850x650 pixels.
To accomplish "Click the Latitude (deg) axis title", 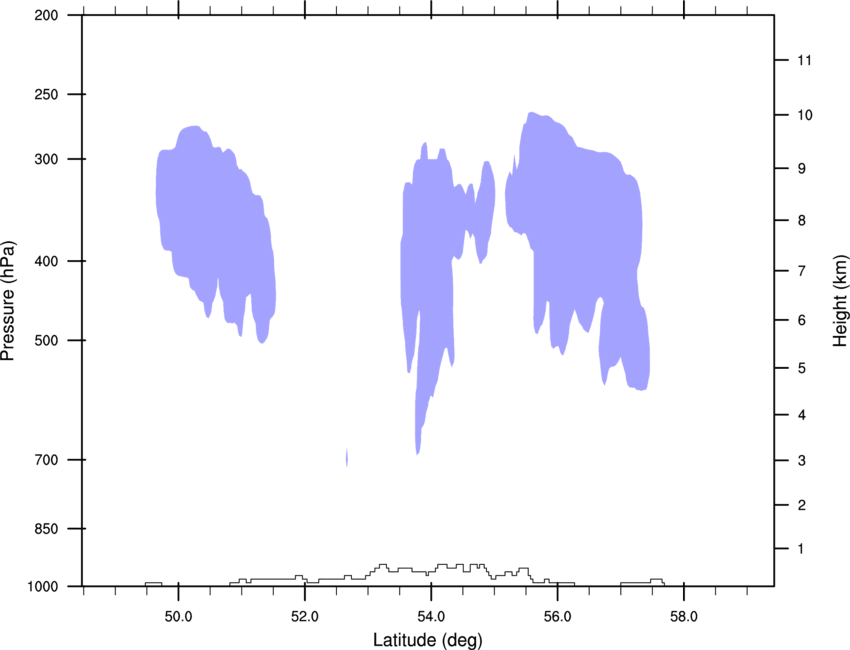I will click(x=427, y=640).
